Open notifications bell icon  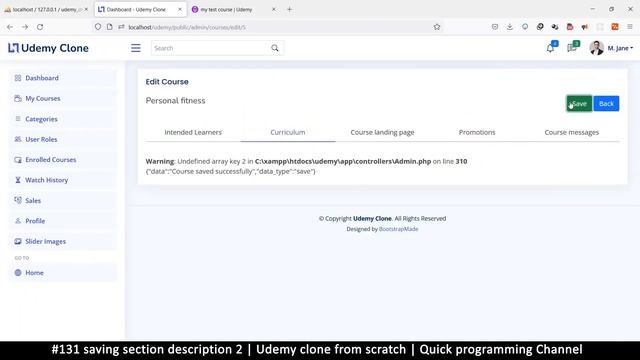[550, 48]
